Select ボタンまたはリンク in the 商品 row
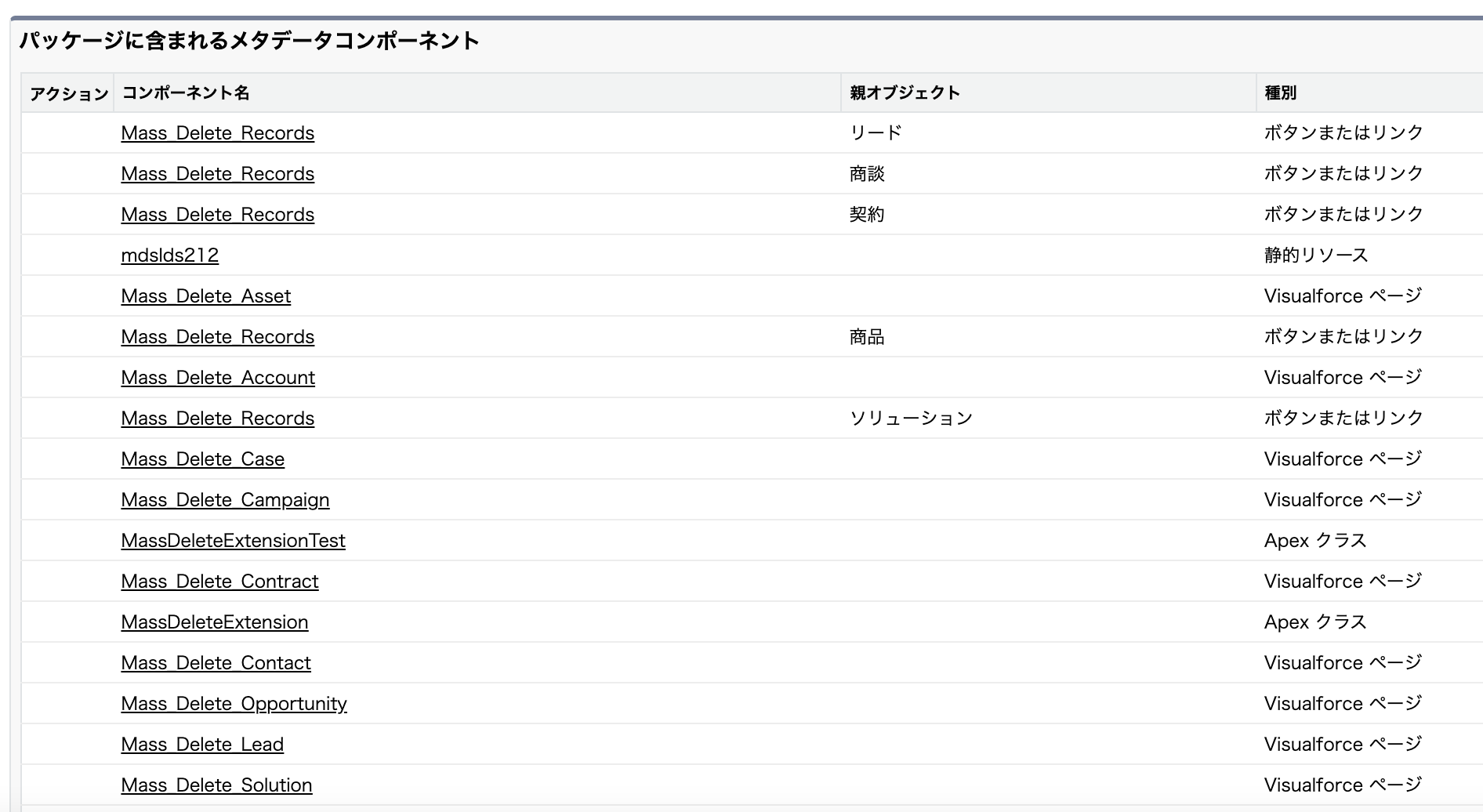This screenshot has height=812, width=1483. point(1343,336)
